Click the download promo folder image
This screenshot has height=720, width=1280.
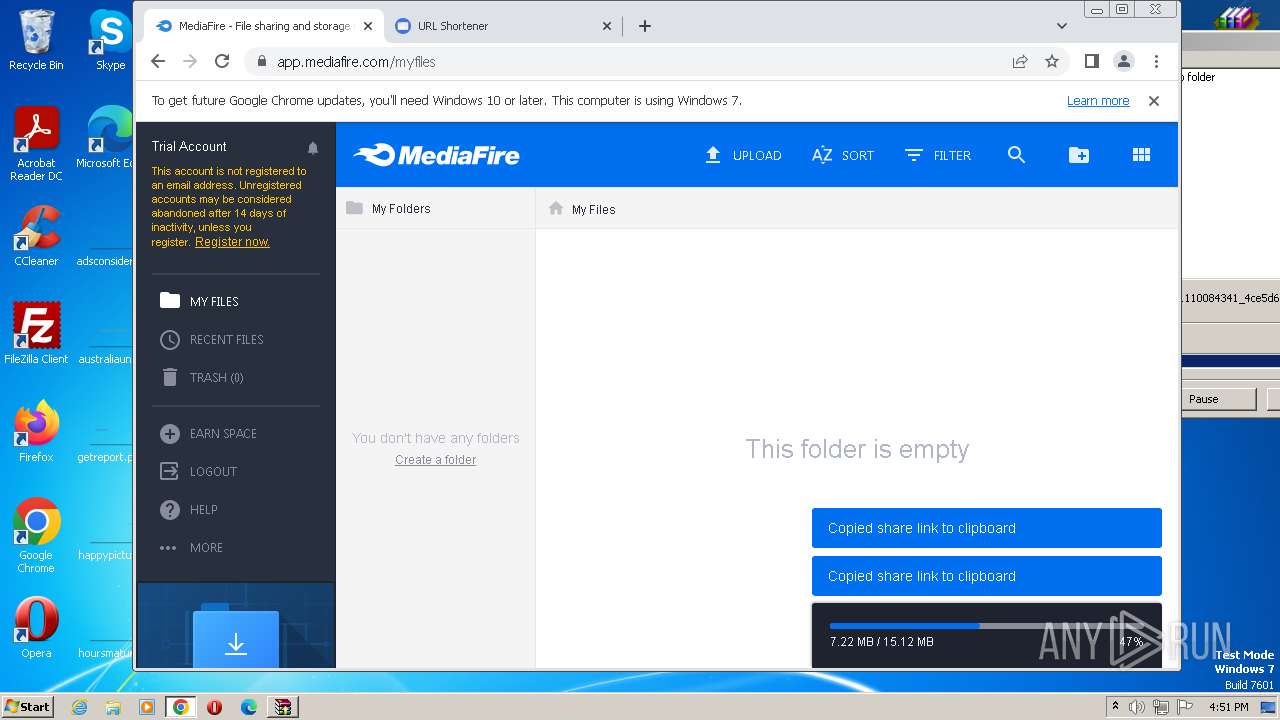tap(235, 635)
